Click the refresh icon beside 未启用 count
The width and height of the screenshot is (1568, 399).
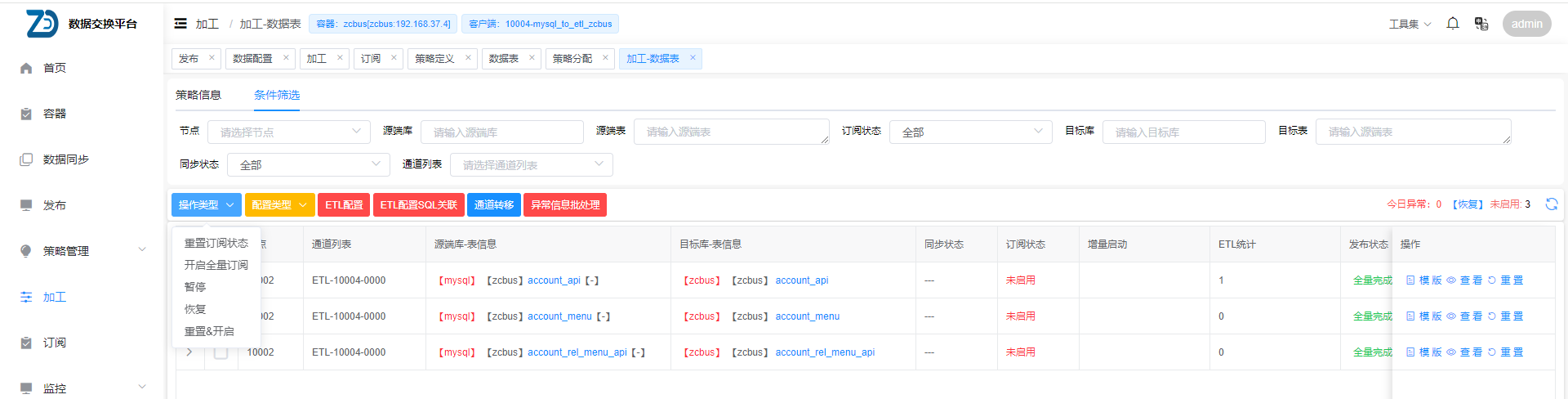click(x=1551, y=204)
